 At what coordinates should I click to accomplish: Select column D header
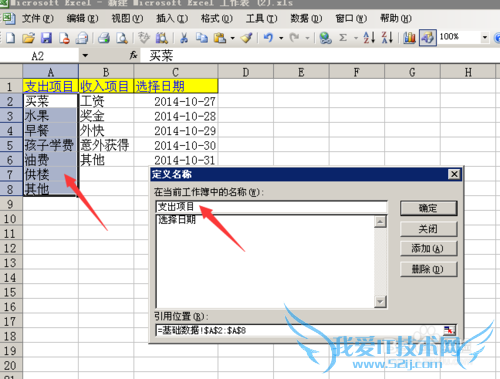click(x=246, y=72)
